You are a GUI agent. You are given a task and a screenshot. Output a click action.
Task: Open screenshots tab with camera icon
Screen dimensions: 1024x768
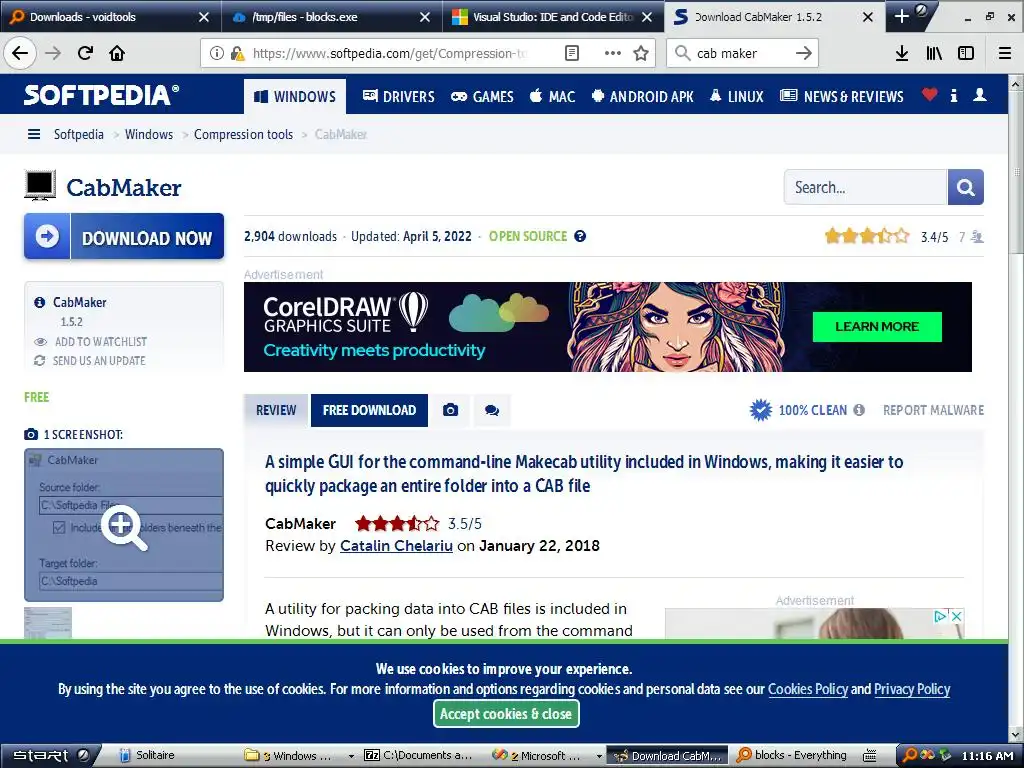tap(450, 410)
